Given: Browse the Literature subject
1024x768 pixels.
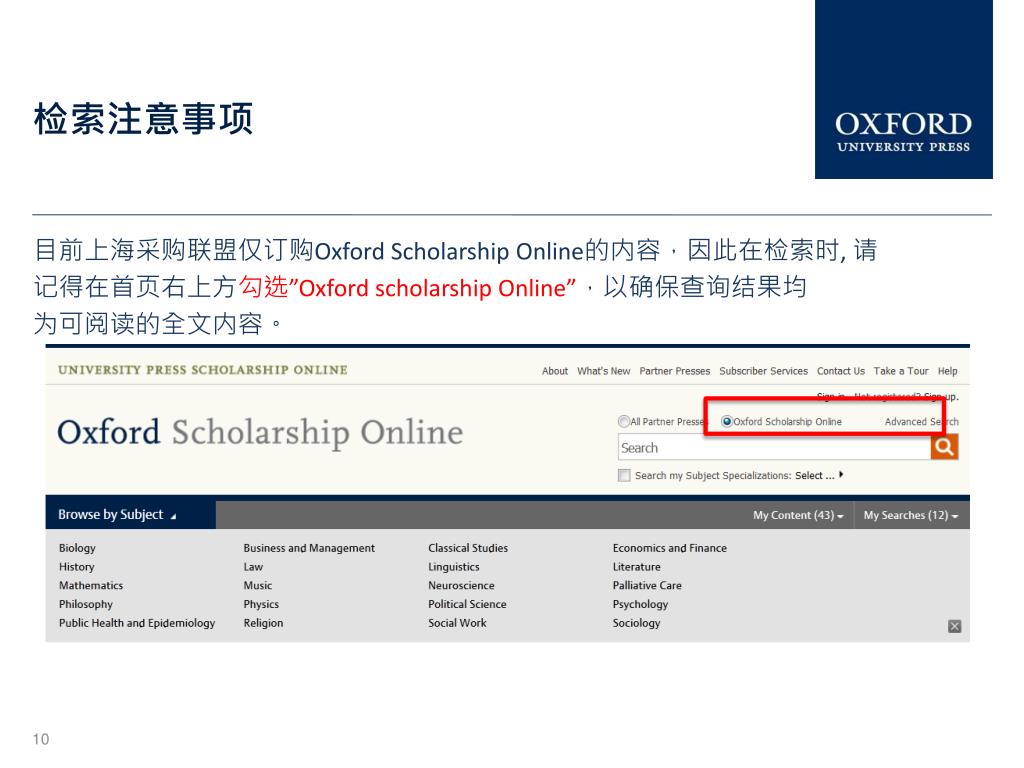Looking at the screenshot, I should coord(636,567).
